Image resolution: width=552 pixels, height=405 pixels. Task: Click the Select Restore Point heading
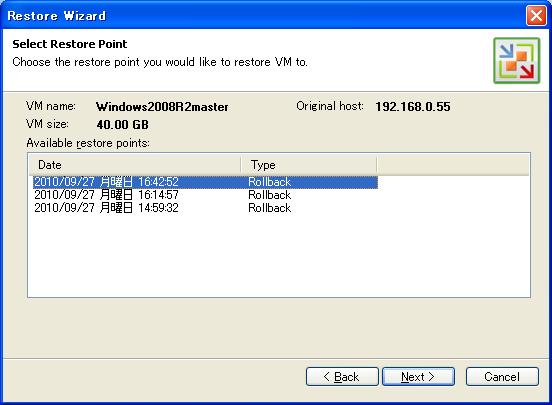click(70, 44)
